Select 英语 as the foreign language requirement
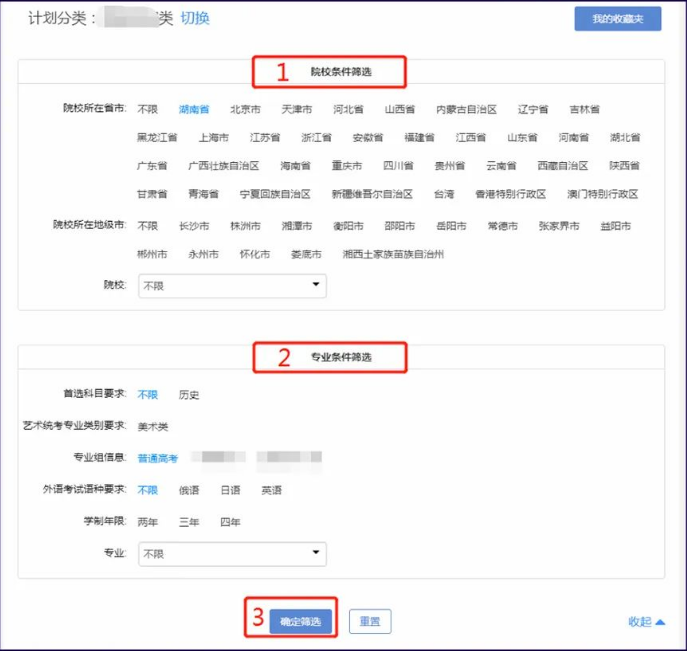 tap(271, 490)
